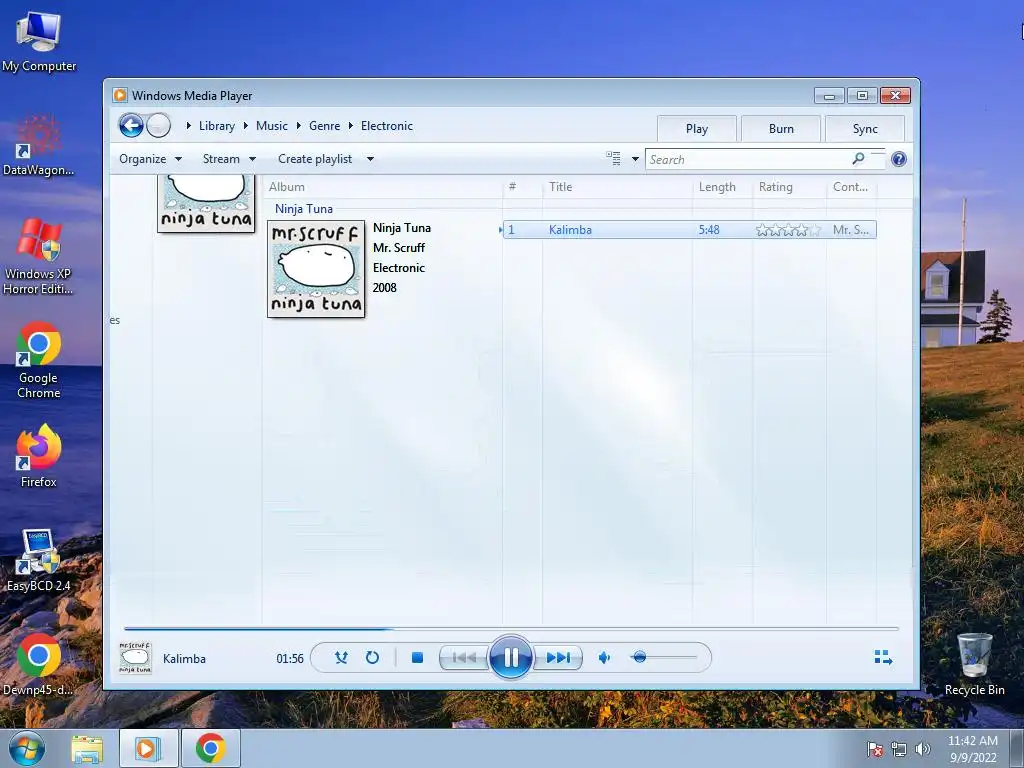
Task: Expand arrow before Music breadcrumb
Action: pos(246,125)
